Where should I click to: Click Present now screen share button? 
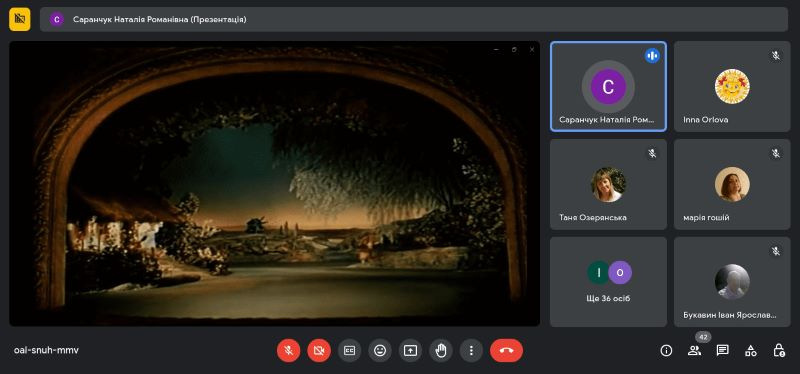pyautogui.click(x=410, y=351)
